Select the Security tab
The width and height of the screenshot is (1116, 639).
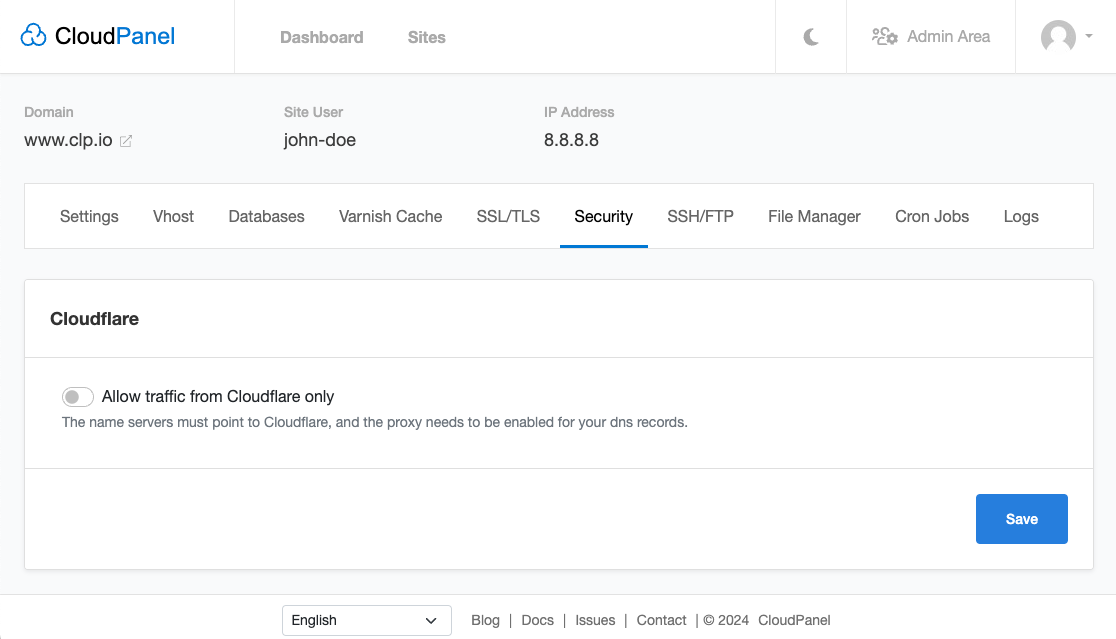click(604, 216)
